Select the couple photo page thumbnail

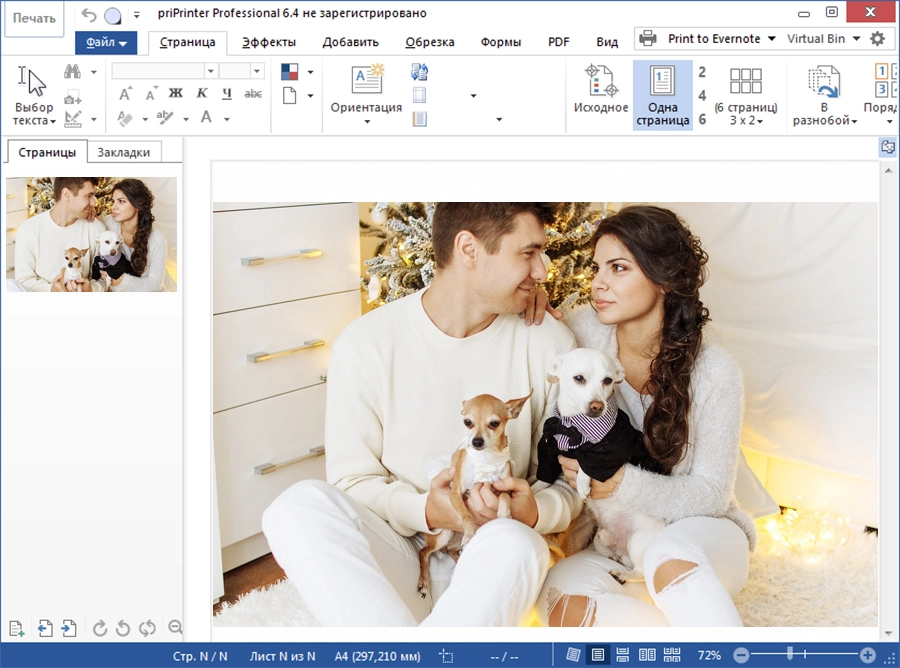pos(91,234)
